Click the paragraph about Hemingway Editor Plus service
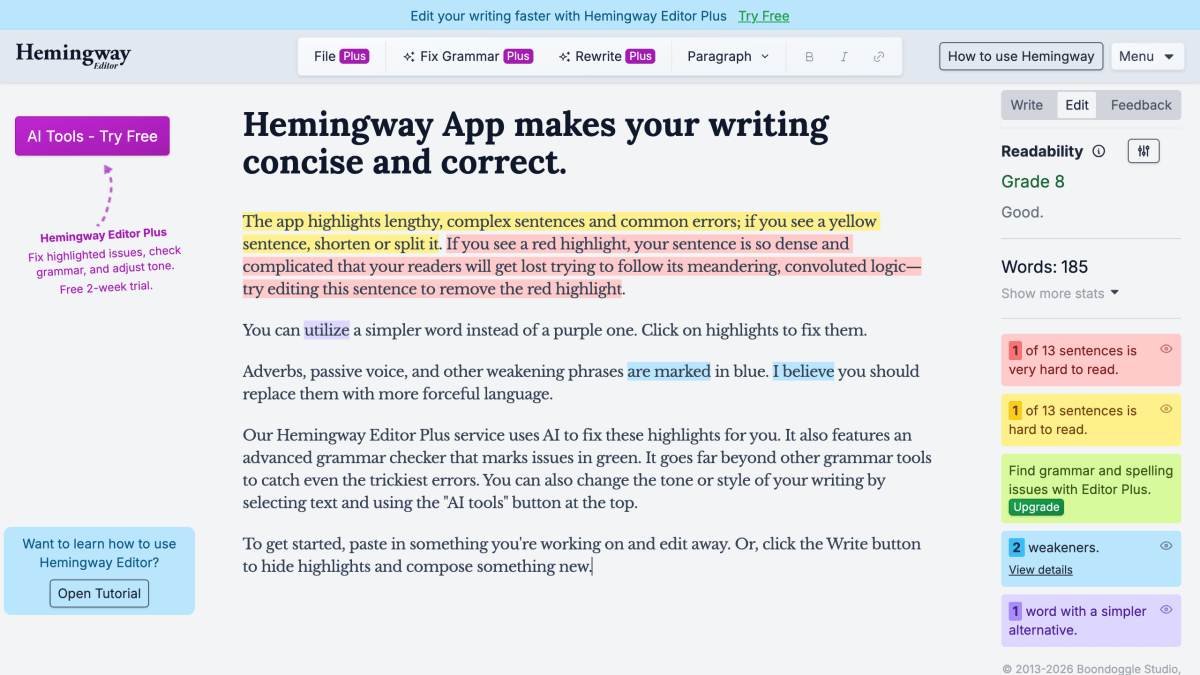Image resolution: width=1200 pixels, height=675 pixels. click(587, 469)
